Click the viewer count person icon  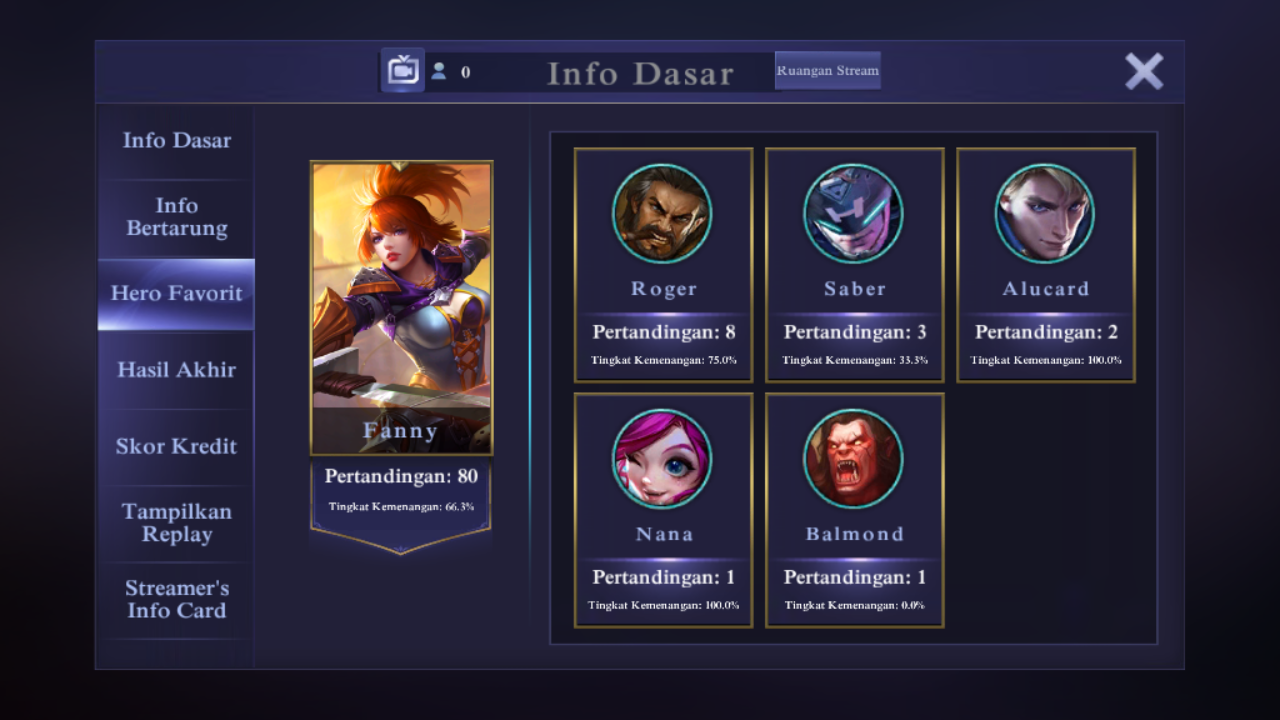click(x=439, y=71)
